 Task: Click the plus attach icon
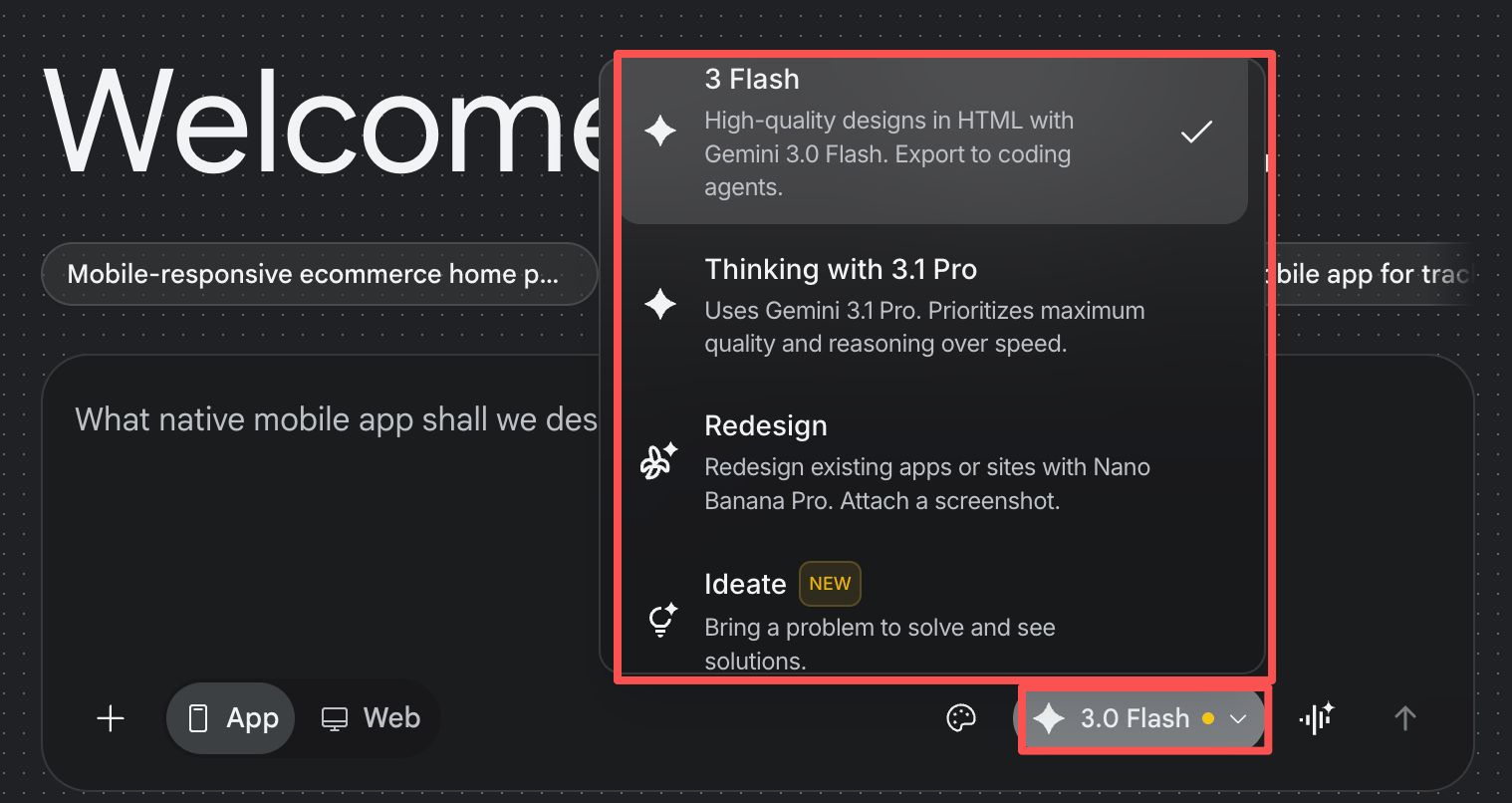[x=111, y=718]
